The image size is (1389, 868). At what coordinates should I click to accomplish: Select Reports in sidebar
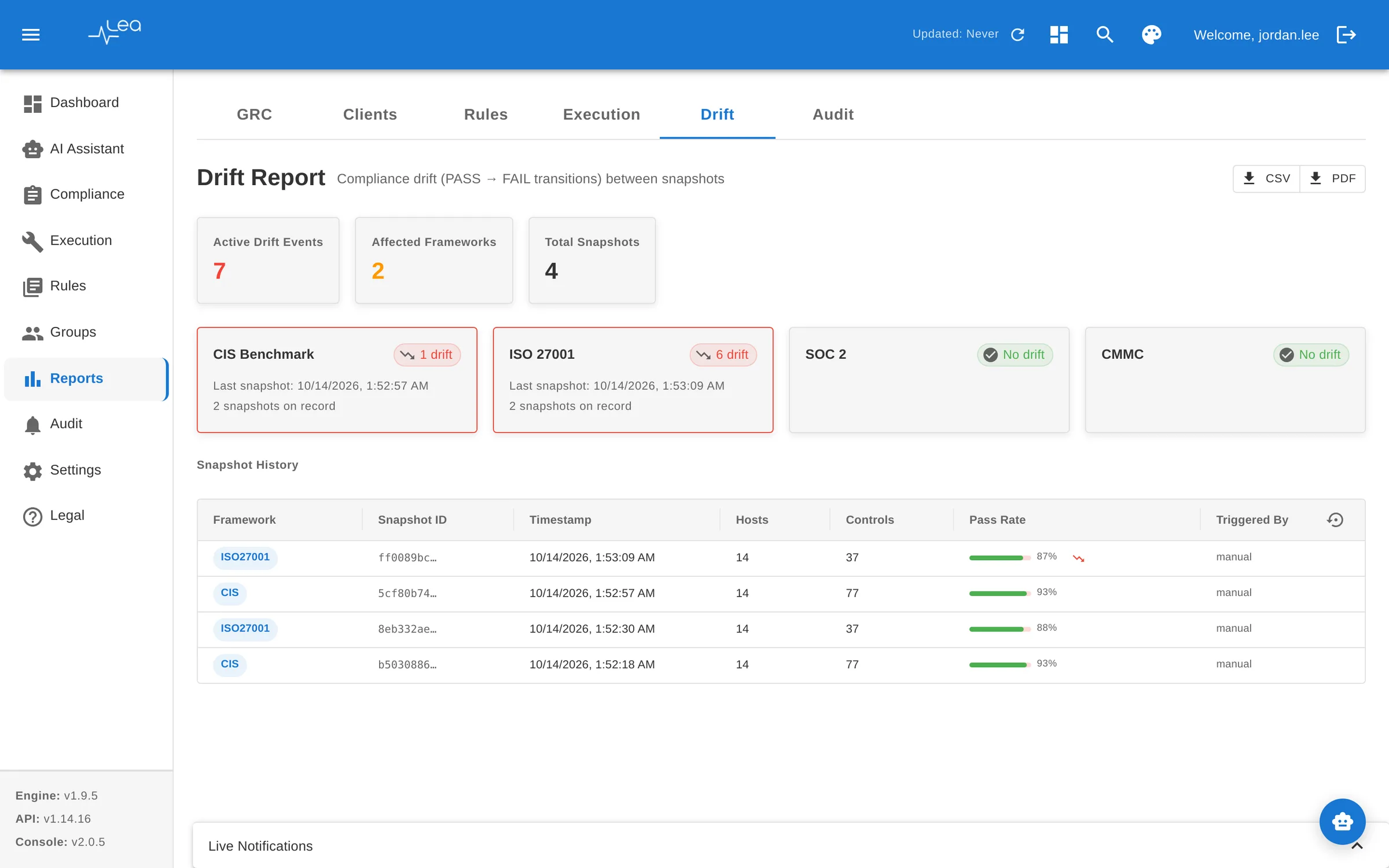[86, 378]
